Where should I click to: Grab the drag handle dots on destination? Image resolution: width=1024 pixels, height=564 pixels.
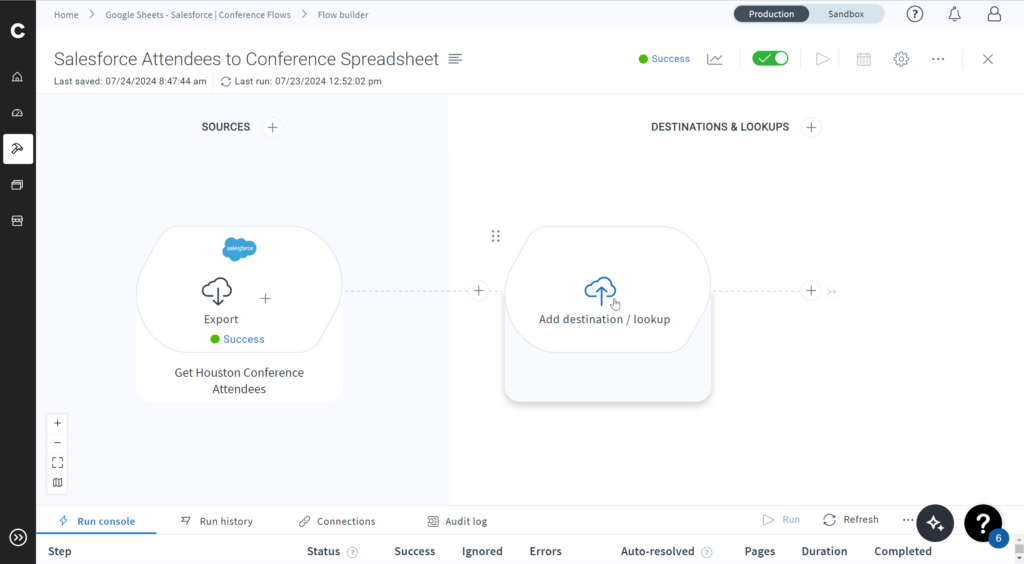pos(496,236)
